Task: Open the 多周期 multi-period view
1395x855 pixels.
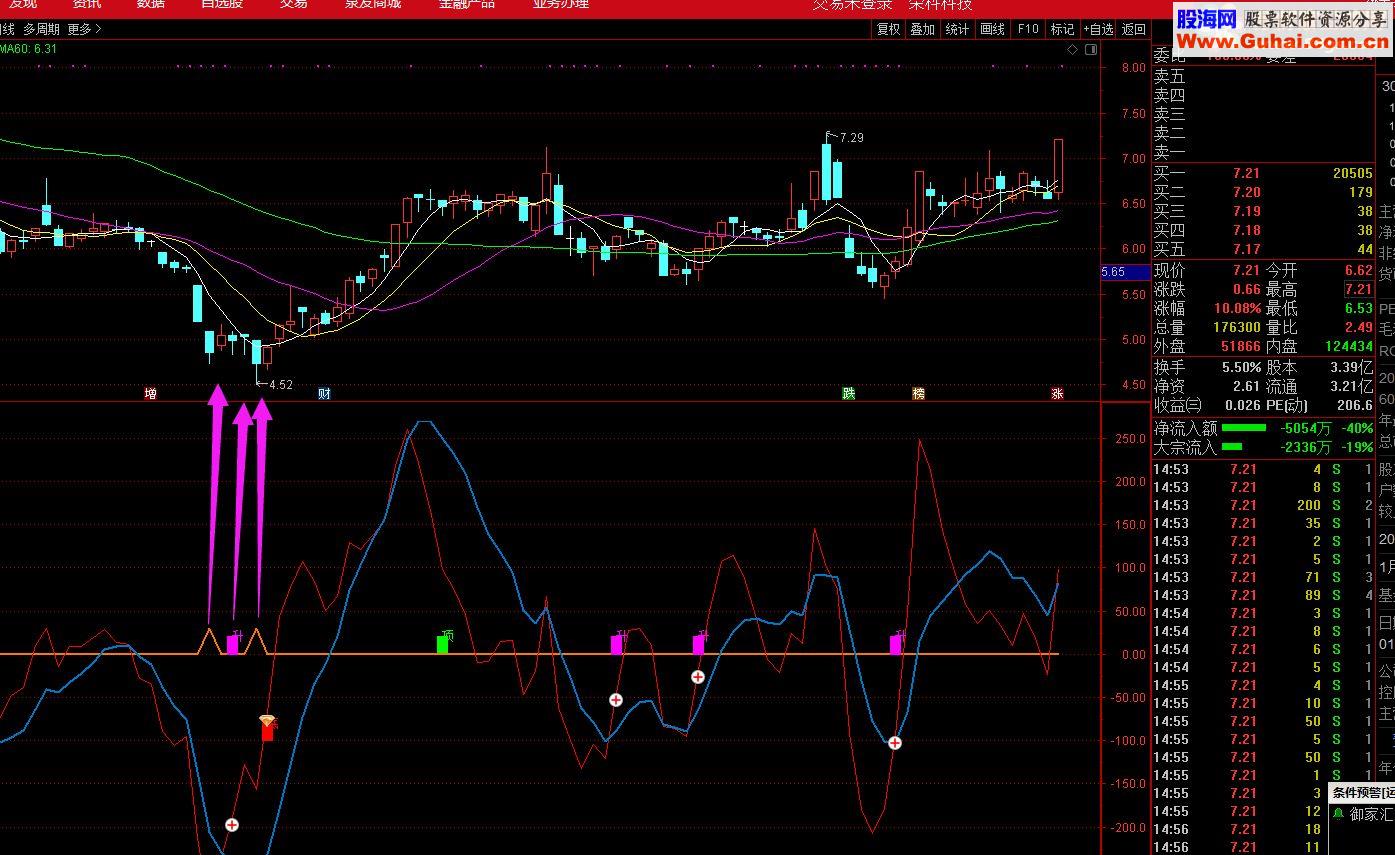Action: (41, 29)
